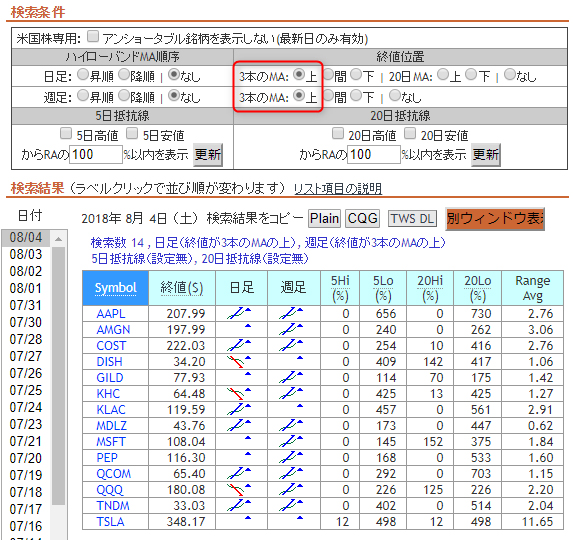
Task: Copy results with the Plain button
Action: [325, 218]
